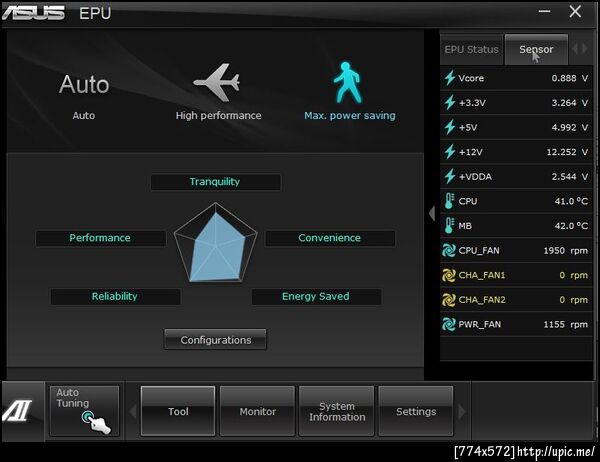The width and height of the screenshot is (600, 462).
Task: Click the +VDDA lightning bolt icon
Action: 450,176
